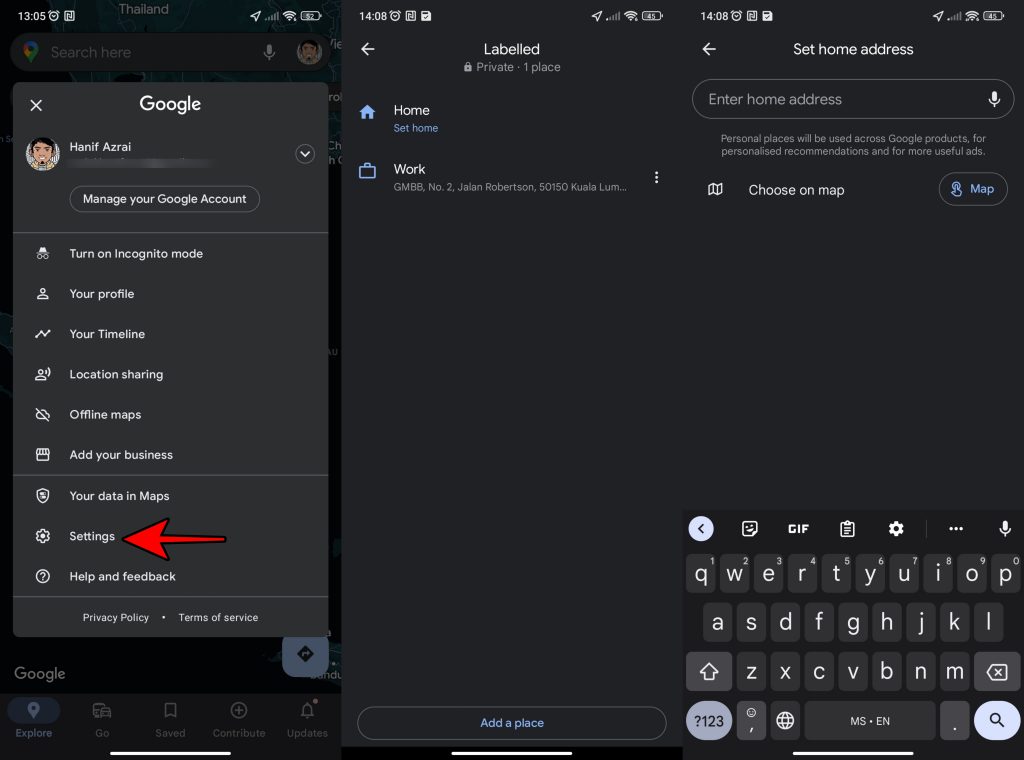Image resolution: width=1024 pixels, height=760 pixels.
Task: Go back from the Labelled screen
Action: coord(368,49)
